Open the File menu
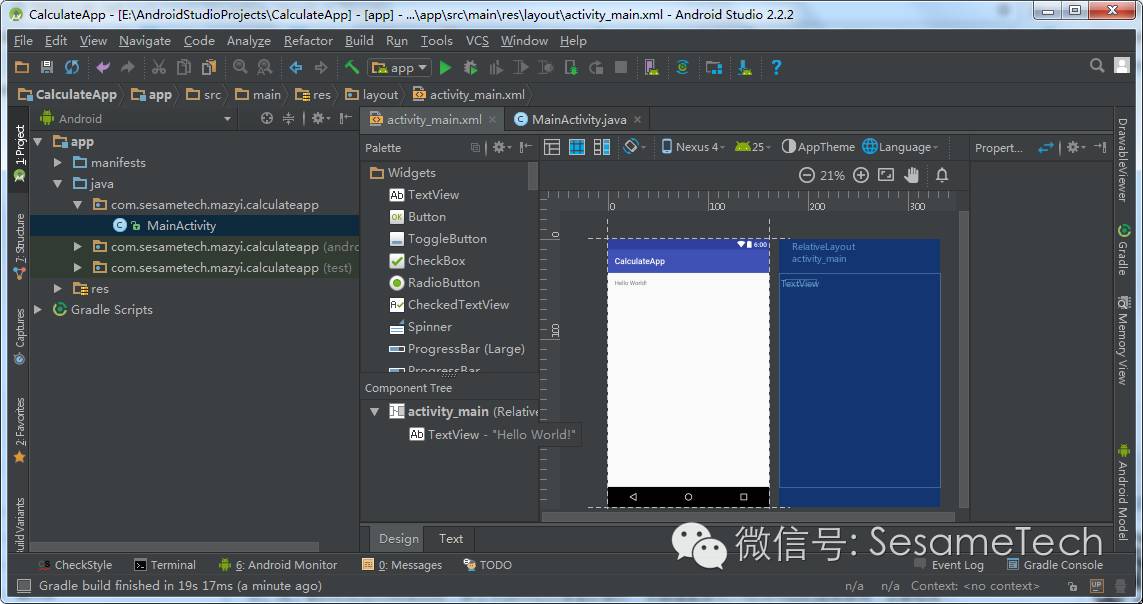The image size is (1143, 604). point(23,41)
